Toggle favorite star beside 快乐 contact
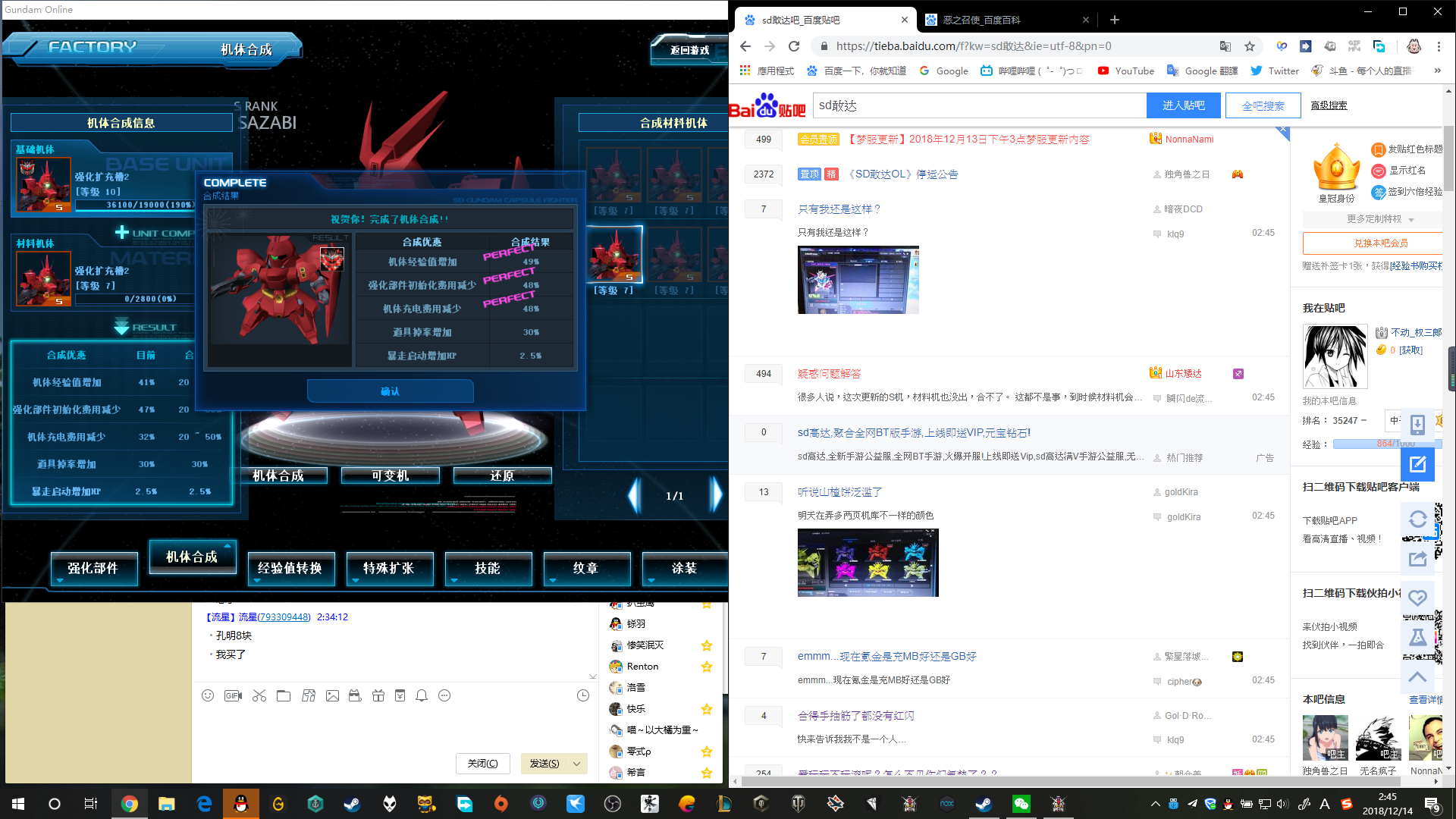The height and width of the screenshot is (819, 1456). [707, 709]
